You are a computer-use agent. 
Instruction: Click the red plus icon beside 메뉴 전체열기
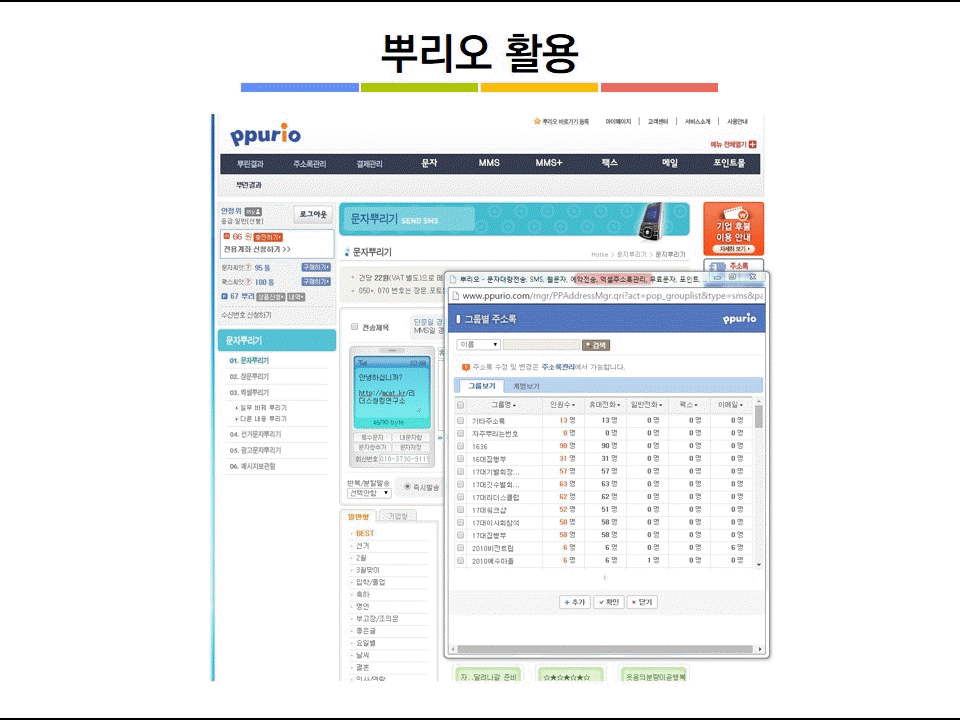[x=752, y=144]
